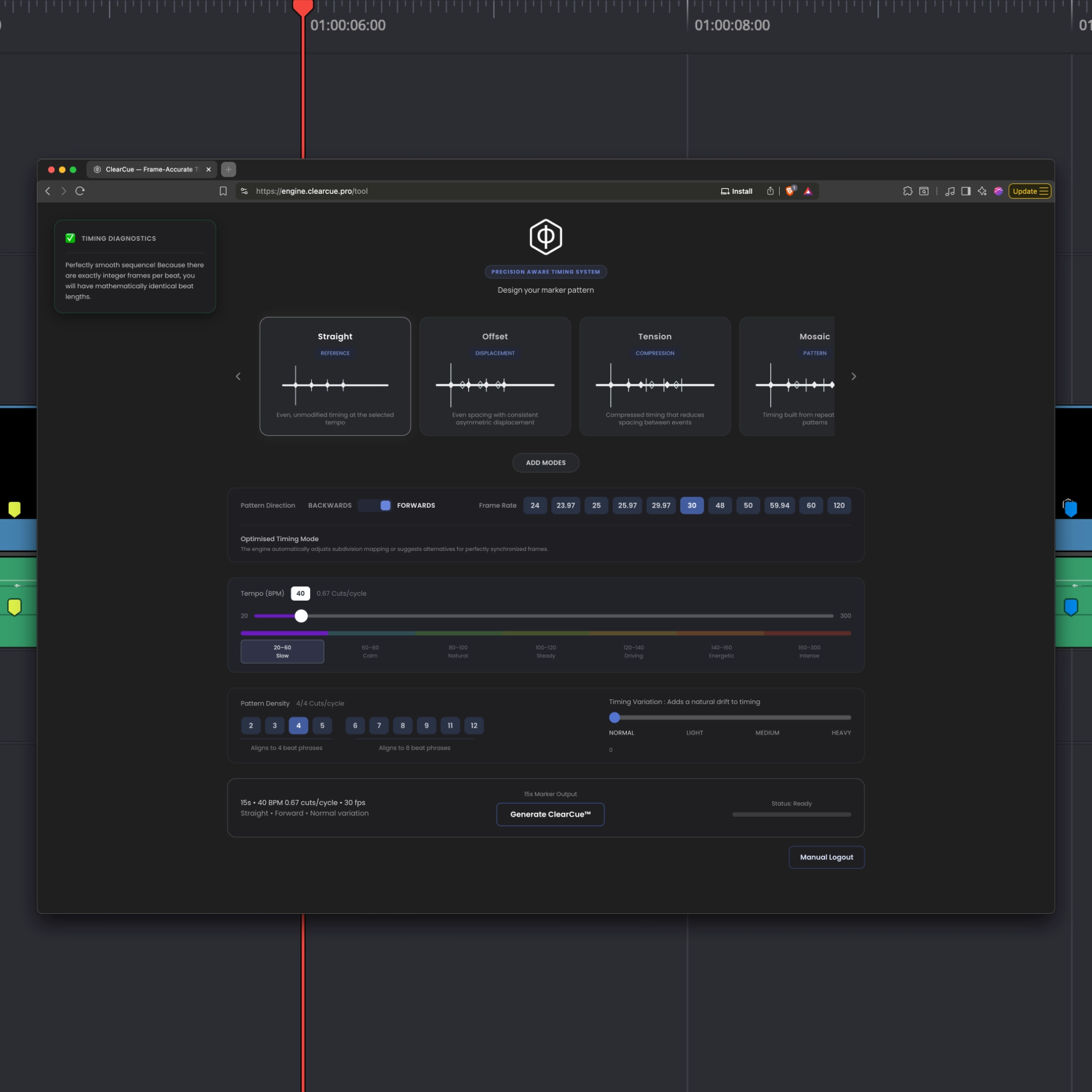Toggle the browser sidebar panel icon

click(x=966, y=191)
